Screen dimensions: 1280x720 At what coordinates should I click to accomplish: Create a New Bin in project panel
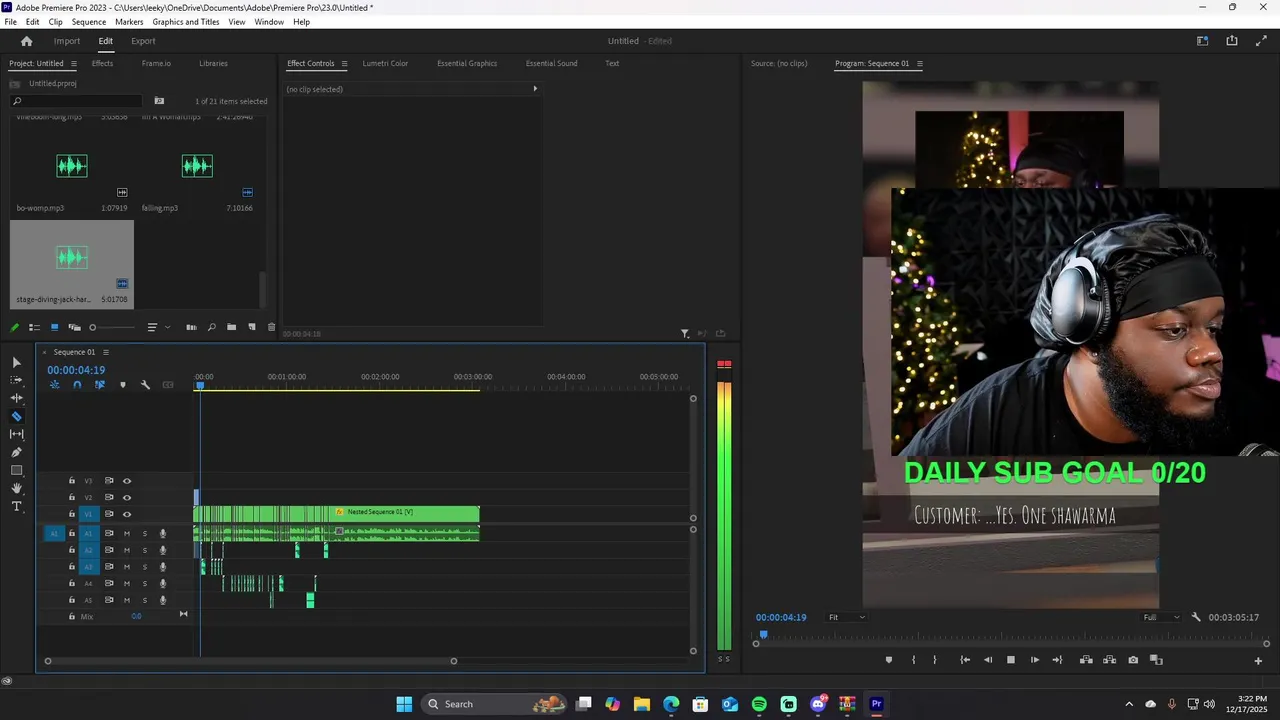231,327
